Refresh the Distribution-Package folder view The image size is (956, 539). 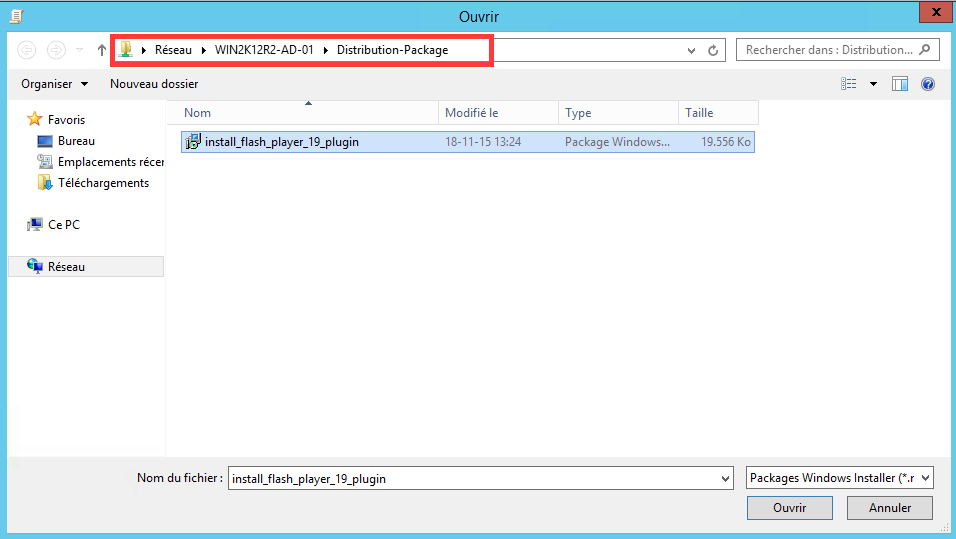click(x=713, y=50)
